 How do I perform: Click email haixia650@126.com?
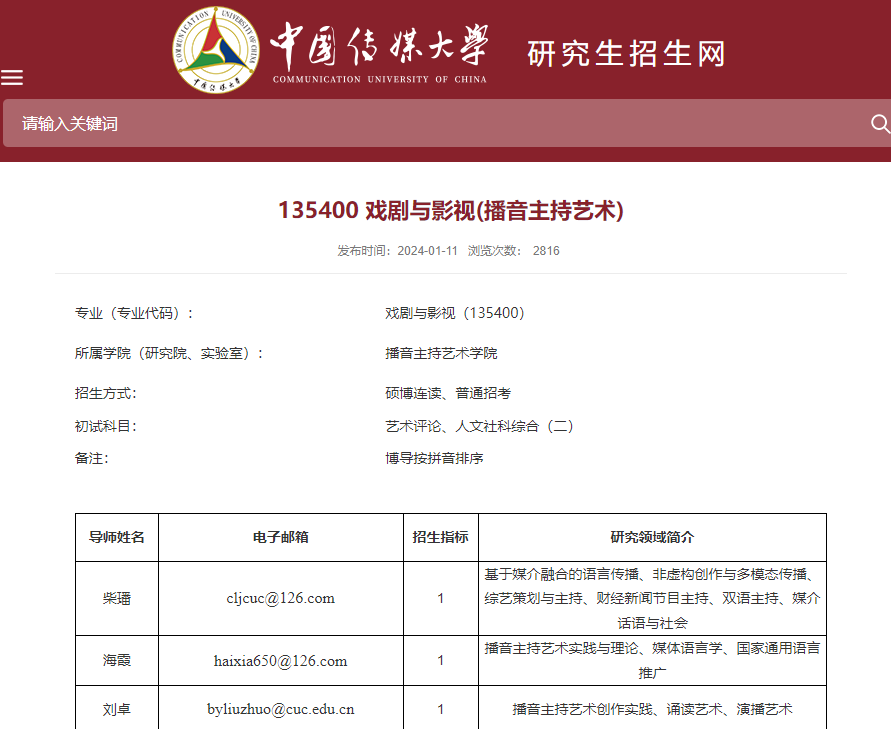pyautogui.click(x=280, y=660)
